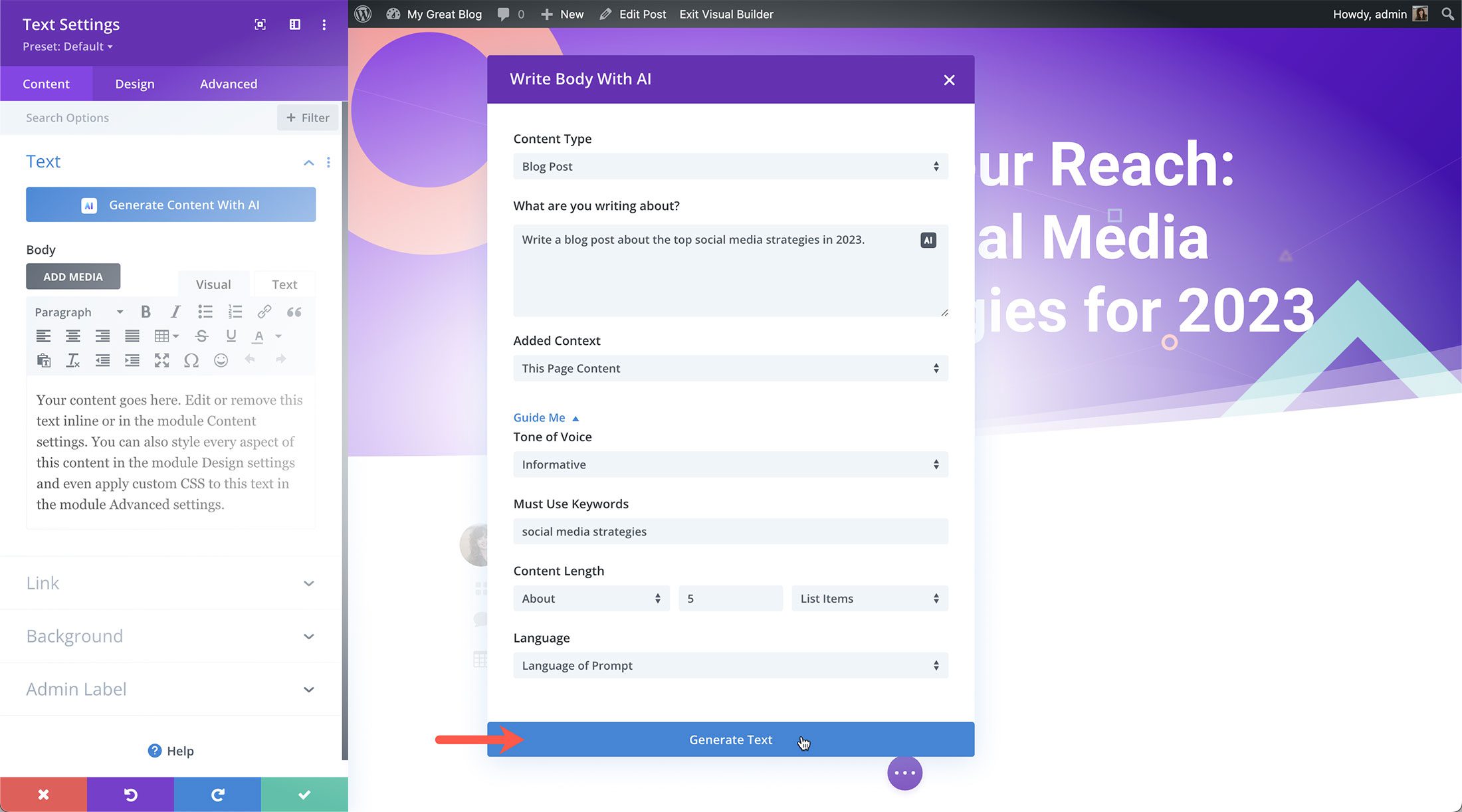Click the Content Length number stepper
This screenshot has width=1462, height=812.
tap(731, 598)
